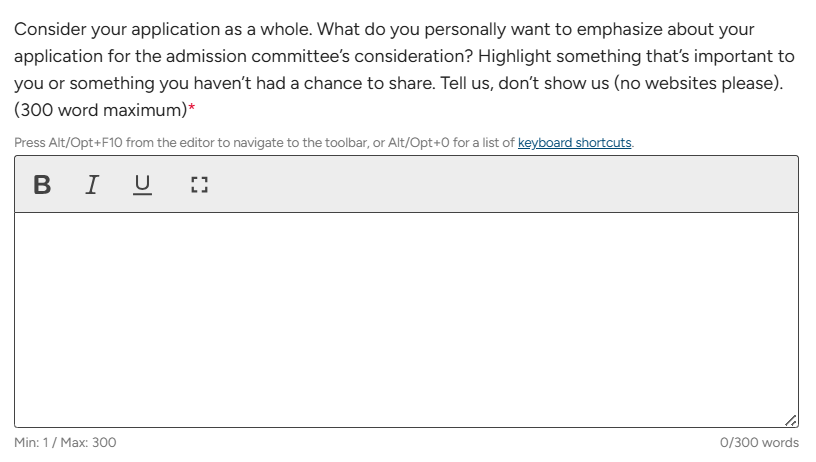Click the empty toolbar space right of fullscreen icon
The width and height of the screenshot is (816, 462).
tap(500, 185)
